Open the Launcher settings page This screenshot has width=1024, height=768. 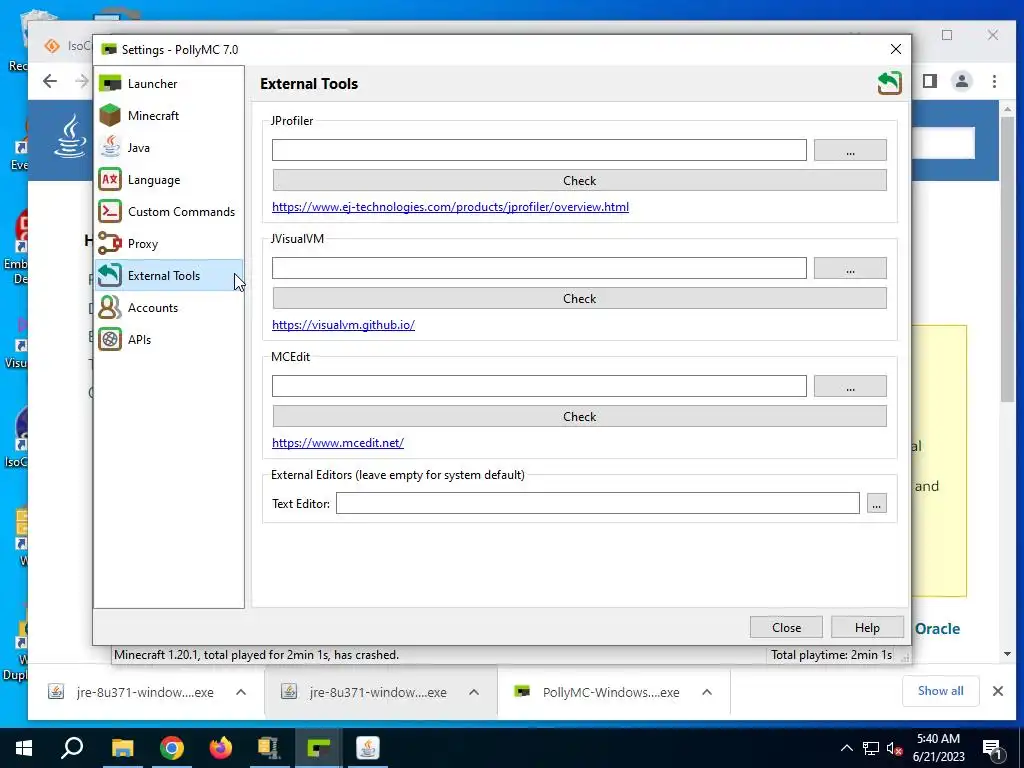point(168,84)
